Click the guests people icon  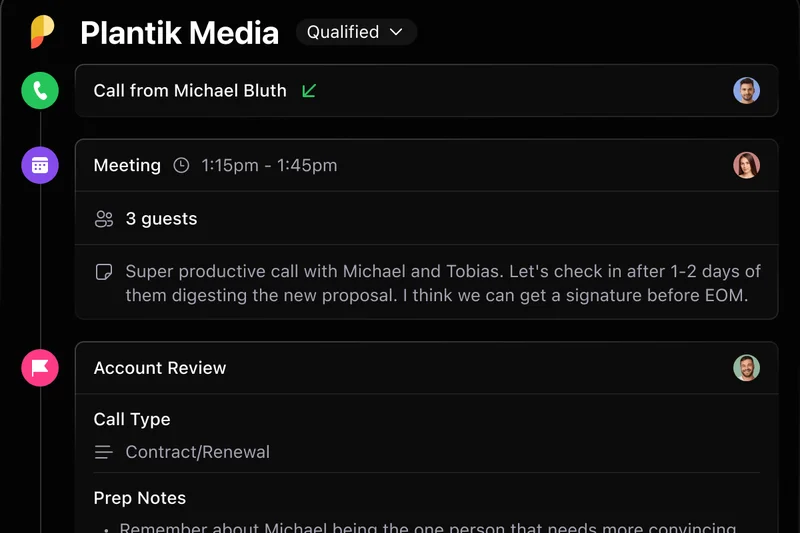104,219
